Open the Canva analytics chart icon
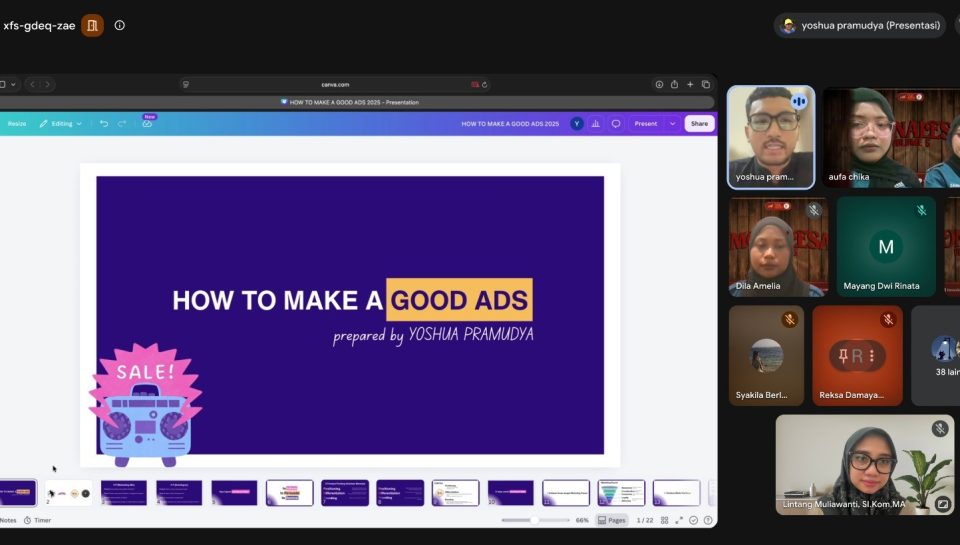The height and width of the screenshot is (545, 960). tap(595, 124)
